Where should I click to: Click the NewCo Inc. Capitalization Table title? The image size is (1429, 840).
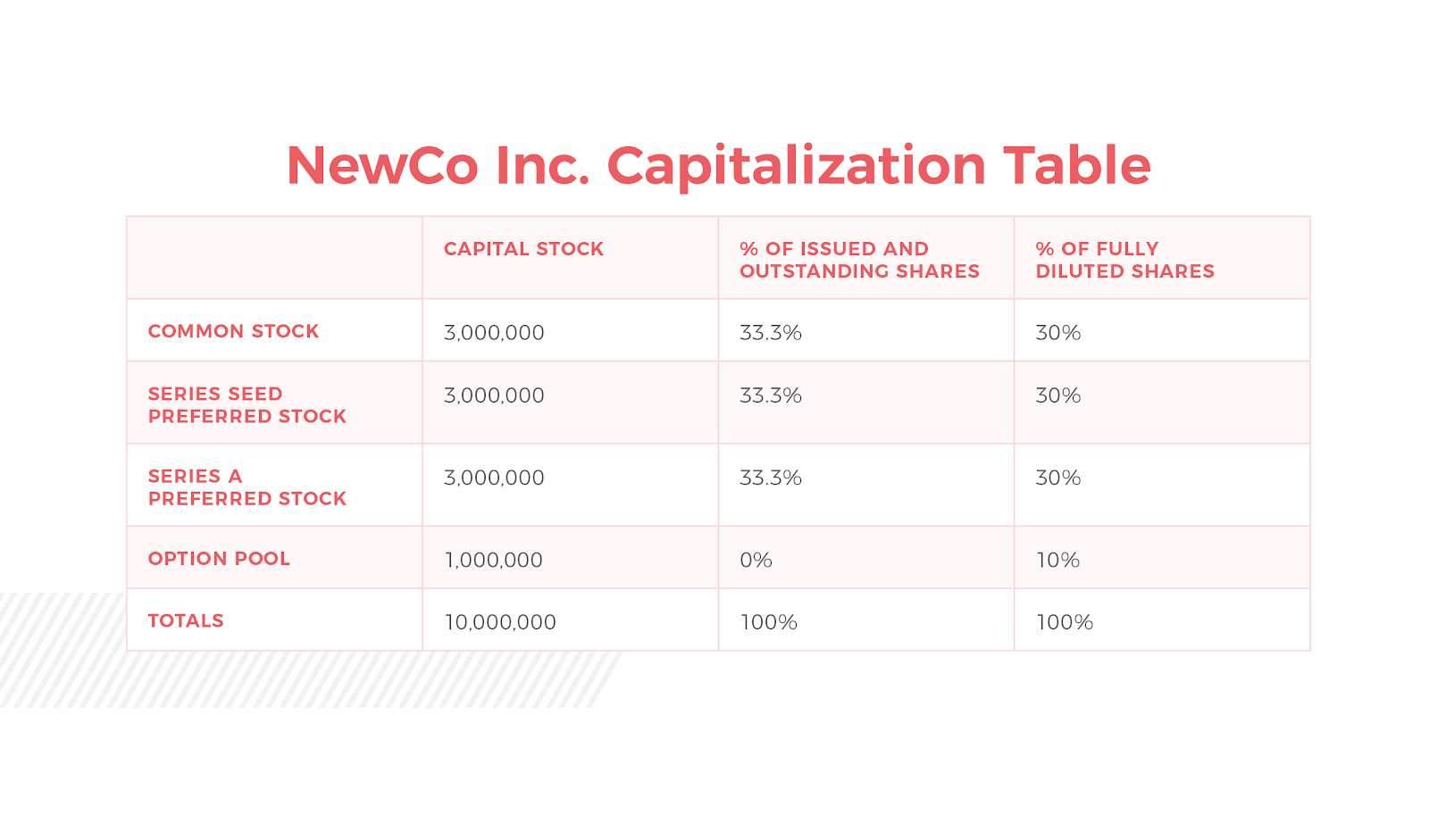click(718, 166)
